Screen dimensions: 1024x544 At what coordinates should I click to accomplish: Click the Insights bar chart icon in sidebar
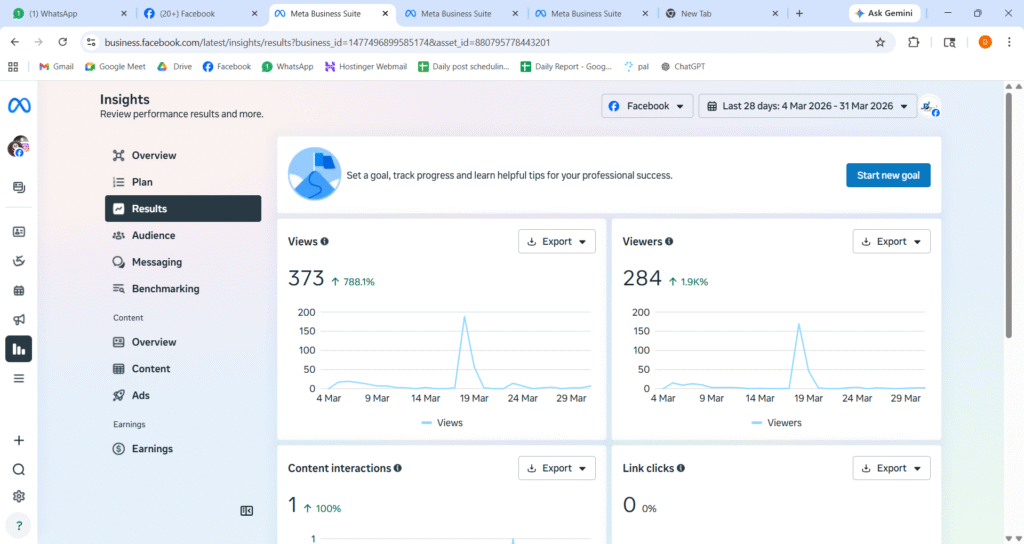[x=18, y=349]
